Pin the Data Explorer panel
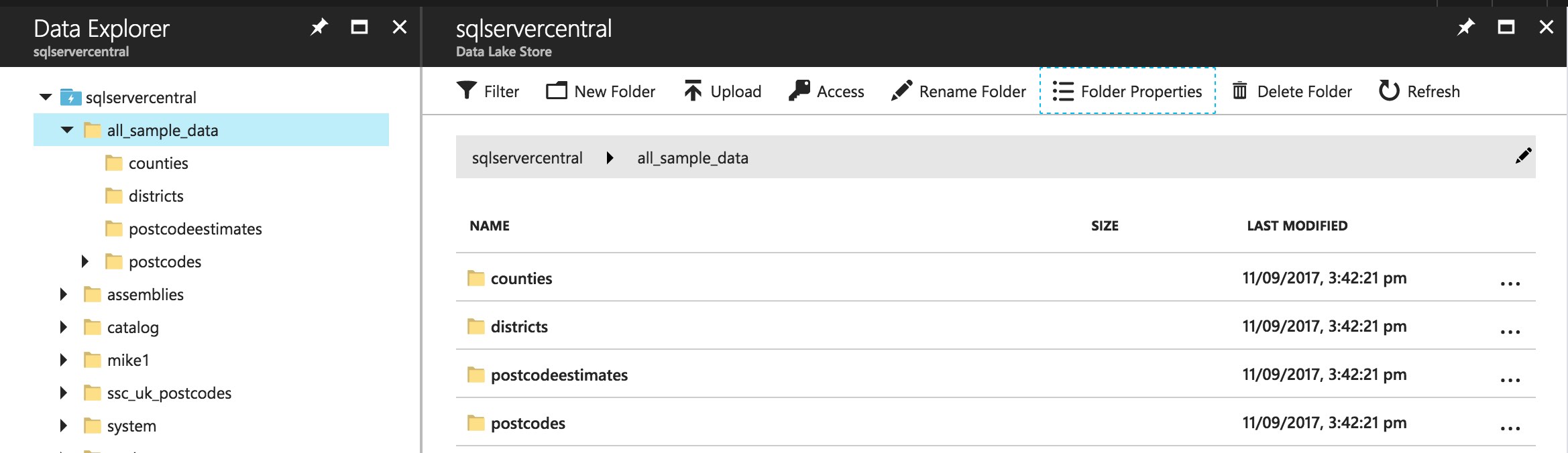Viewport: 1568px width, 453px height. (x=319, y=27)
